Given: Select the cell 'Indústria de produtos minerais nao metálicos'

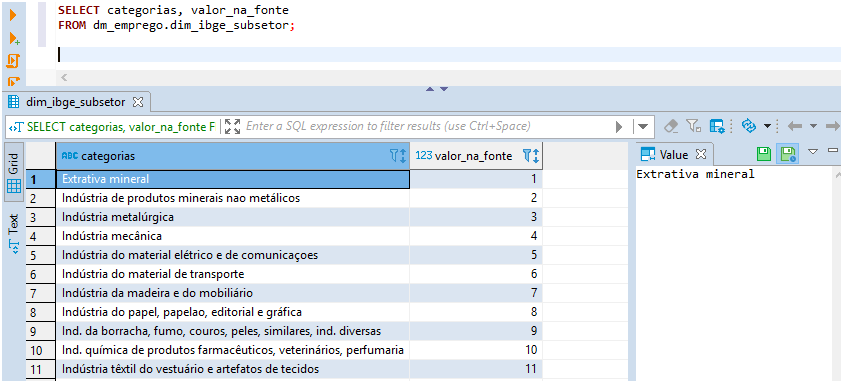Looking at the screenshot, I should pos(232,198).
